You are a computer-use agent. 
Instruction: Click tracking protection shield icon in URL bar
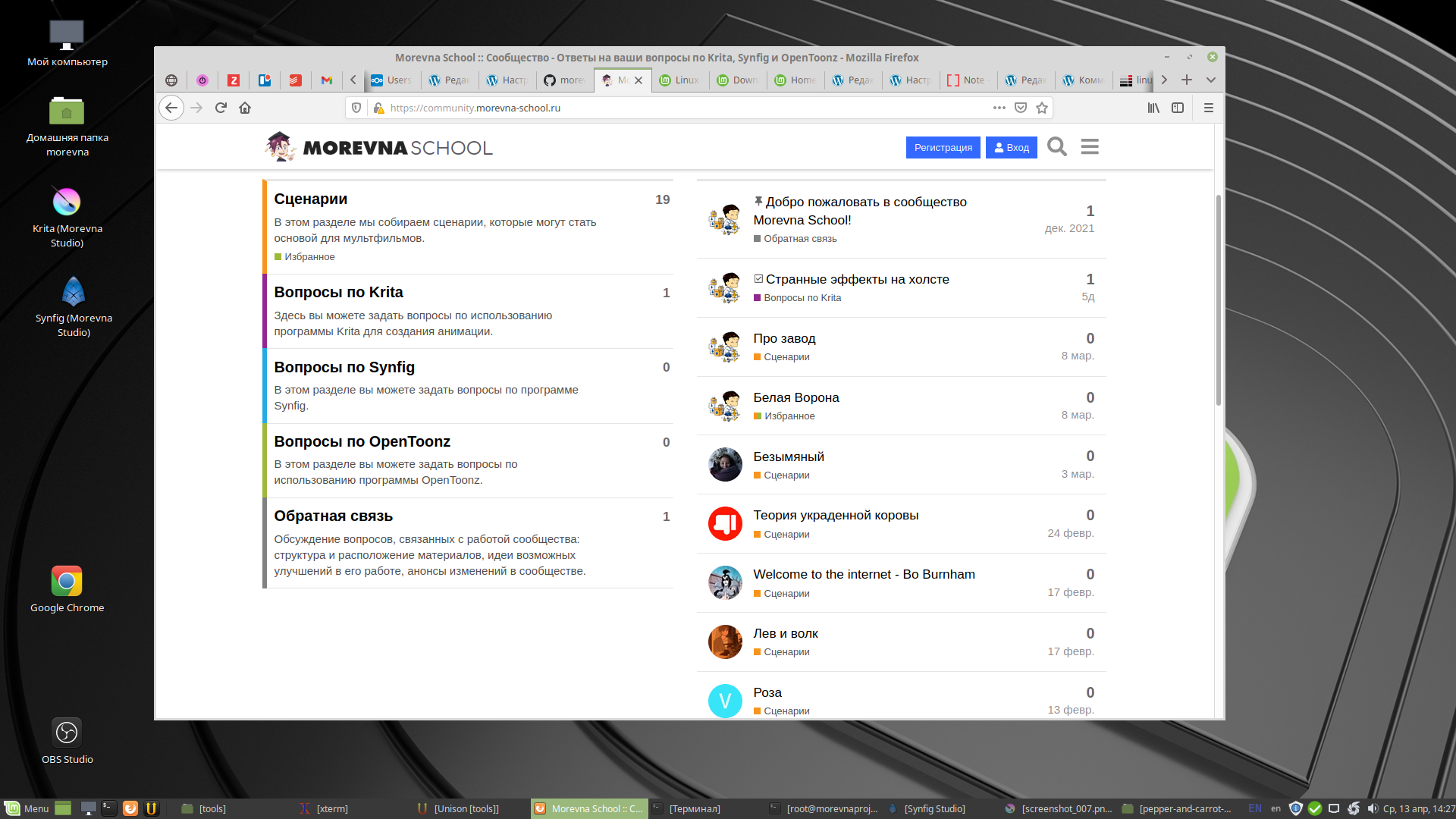pyautogui.click(x=356, y=108)
